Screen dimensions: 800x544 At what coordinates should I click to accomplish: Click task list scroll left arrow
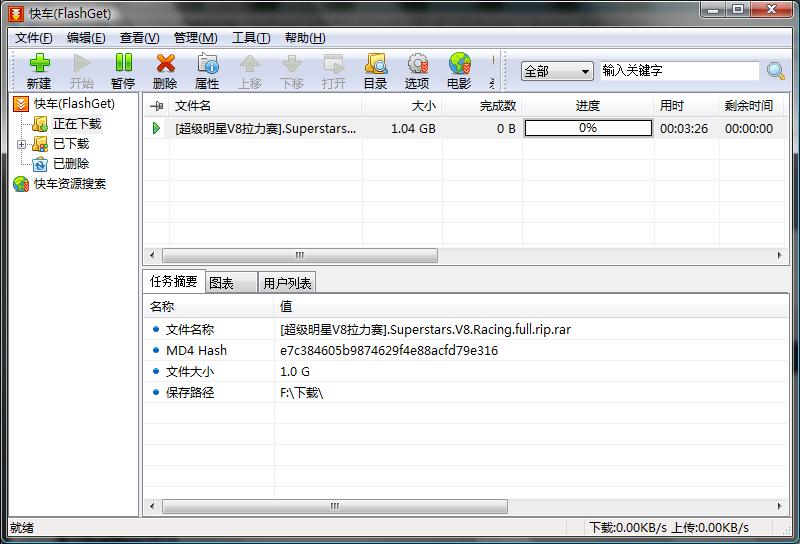pos(152,255)
